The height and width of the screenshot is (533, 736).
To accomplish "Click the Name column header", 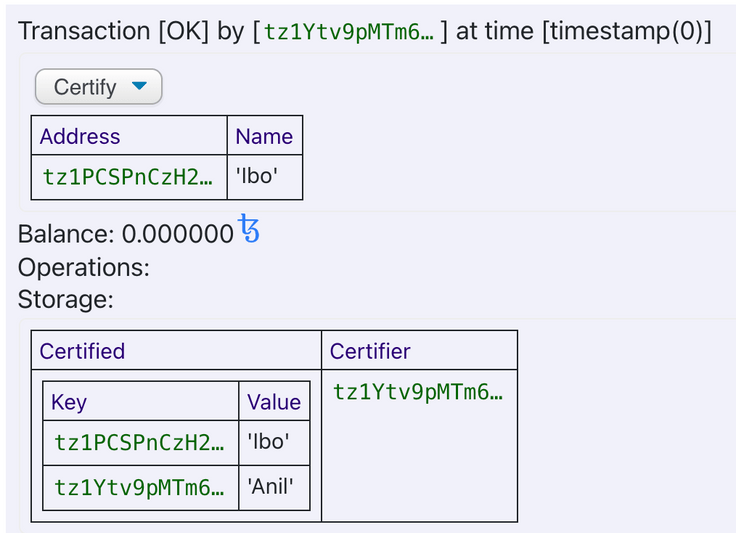I will [265, 136].
